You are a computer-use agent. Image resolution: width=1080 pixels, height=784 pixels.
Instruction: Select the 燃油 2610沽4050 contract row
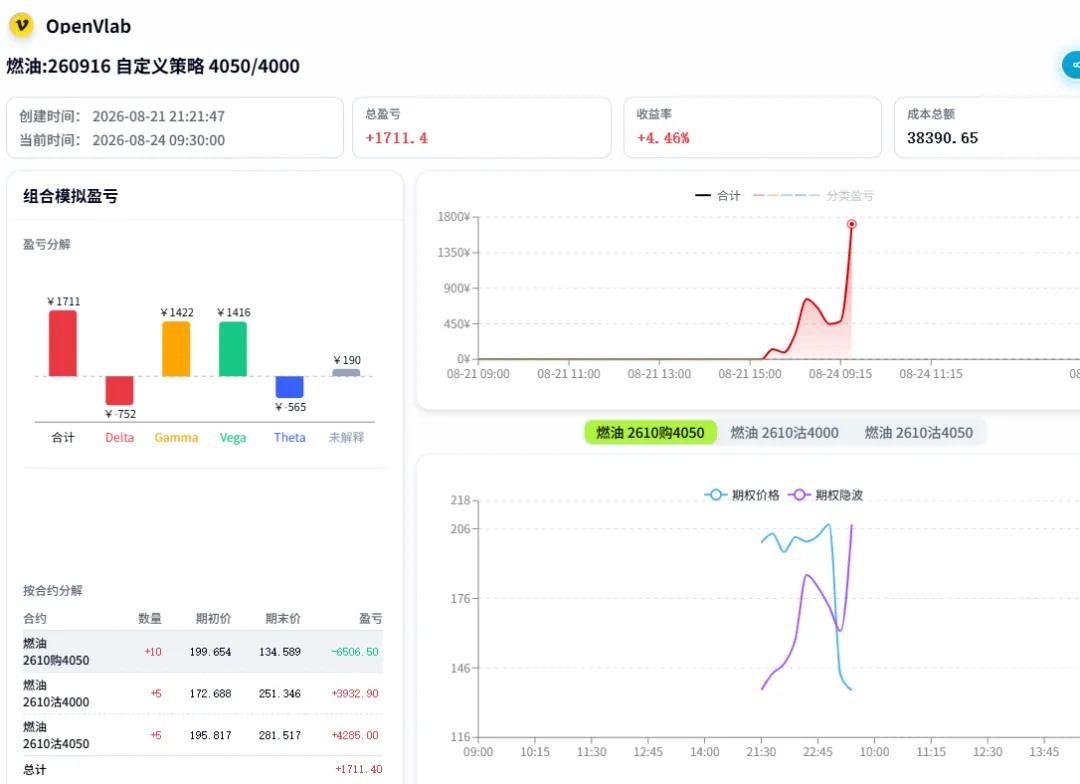pyautogui.click(x=202, y=735)
